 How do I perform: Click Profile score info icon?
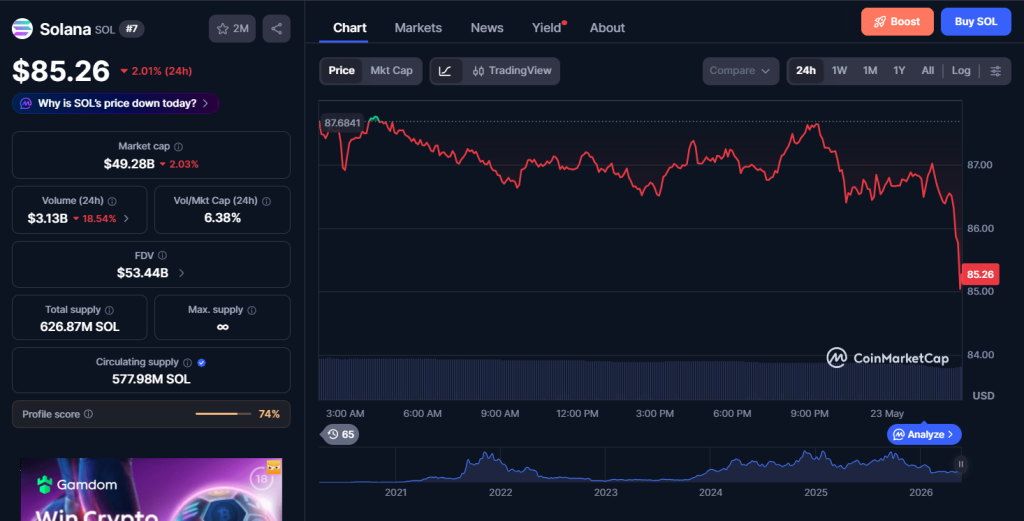(88, 414)
